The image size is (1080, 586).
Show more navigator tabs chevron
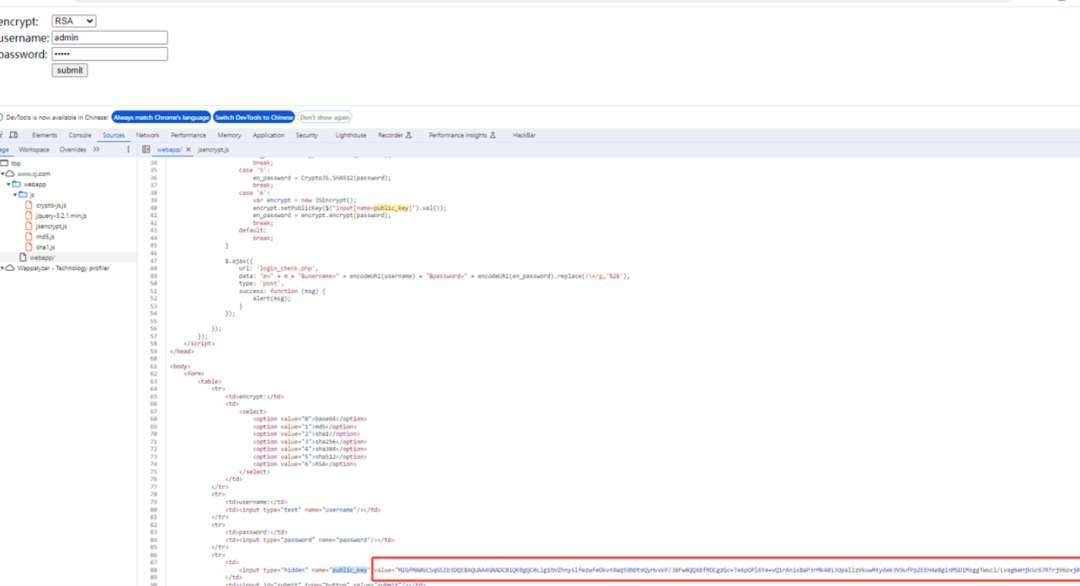[x=96, y=149]
